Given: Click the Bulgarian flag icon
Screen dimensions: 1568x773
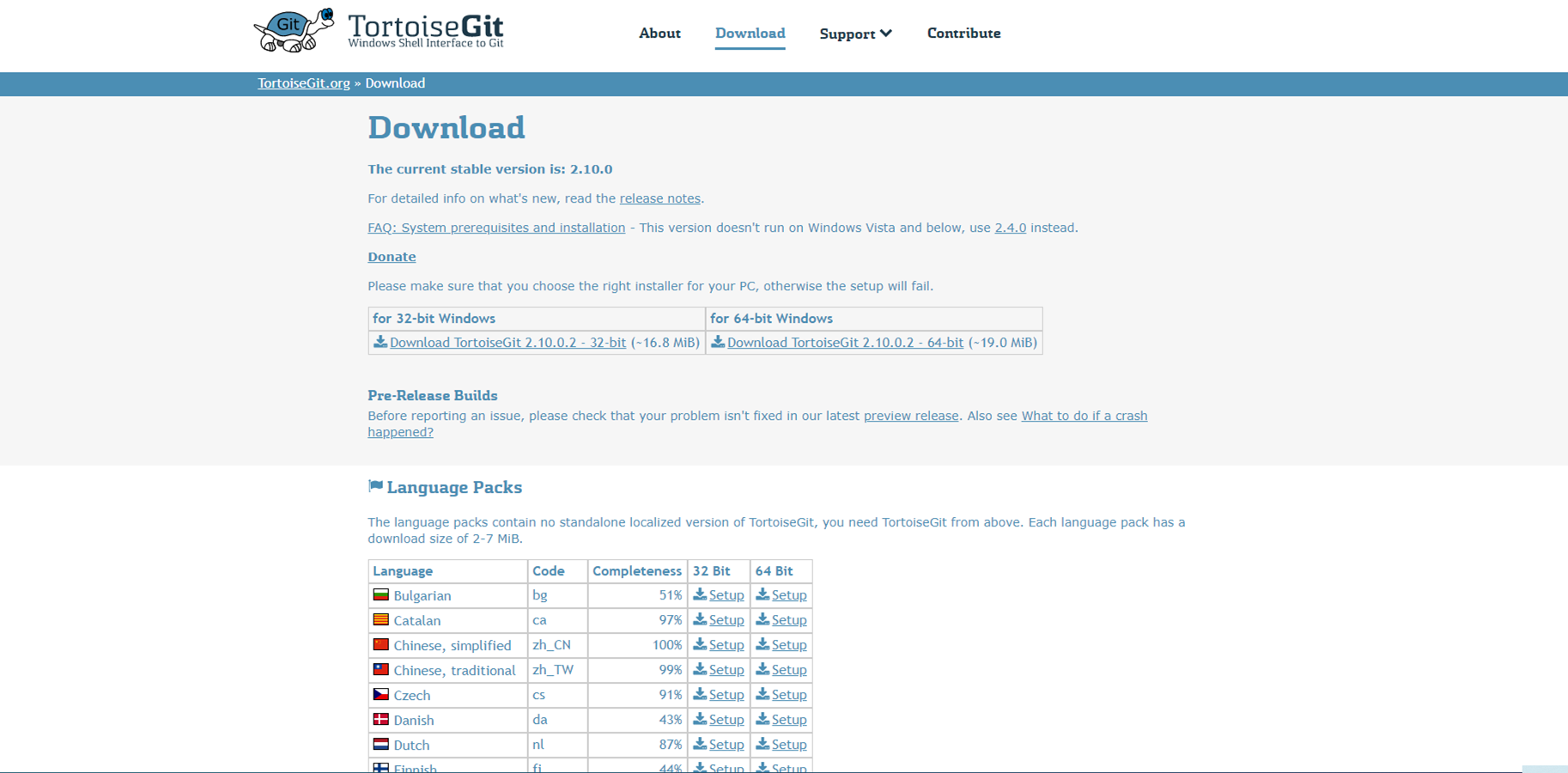Looking at the screenshot, I should point(380,593).
